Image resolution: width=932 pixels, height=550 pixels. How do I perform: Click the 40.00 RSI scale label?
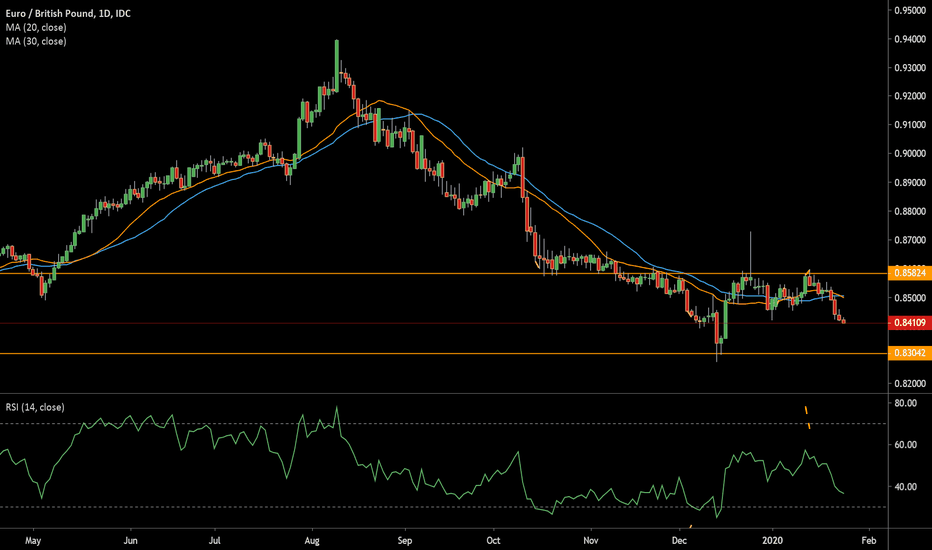point(905,487)
